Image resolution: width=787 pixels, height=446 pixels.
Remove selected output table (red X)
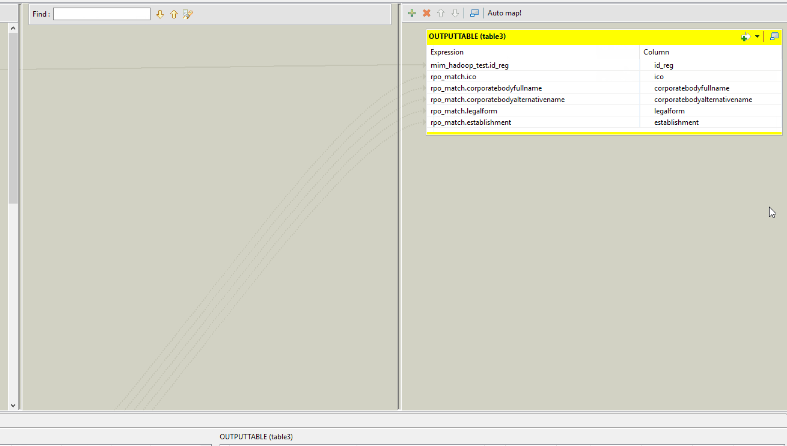pos(427,13)
